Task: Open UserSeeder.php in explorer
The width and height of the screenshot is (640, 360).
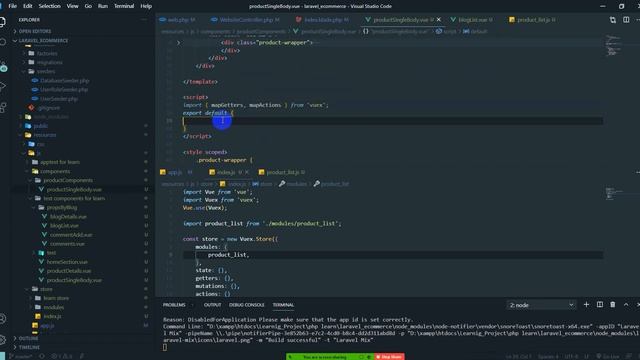Action: [x=59, y=99]
